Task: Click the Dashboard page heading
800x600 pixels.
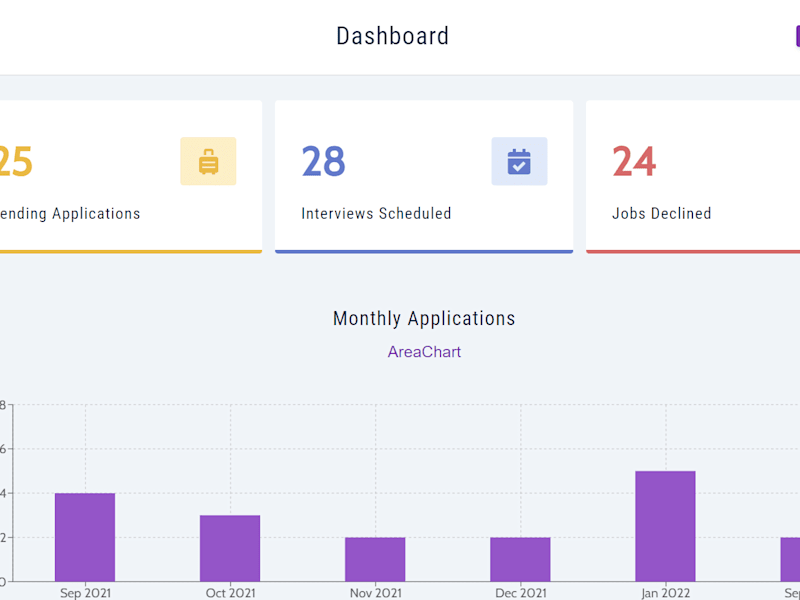Action: 392,36
